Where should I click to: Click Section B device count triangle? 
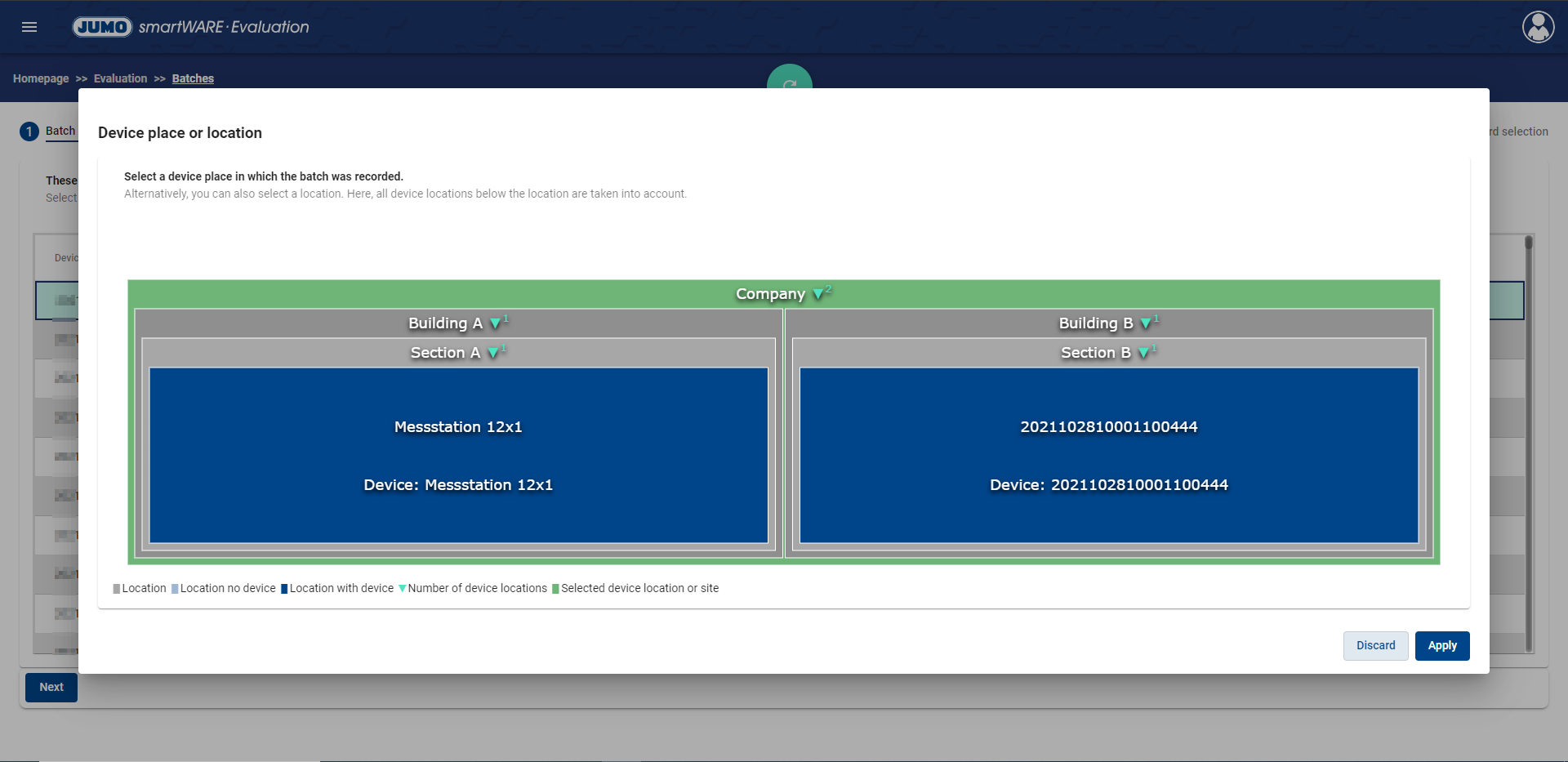1143,353
